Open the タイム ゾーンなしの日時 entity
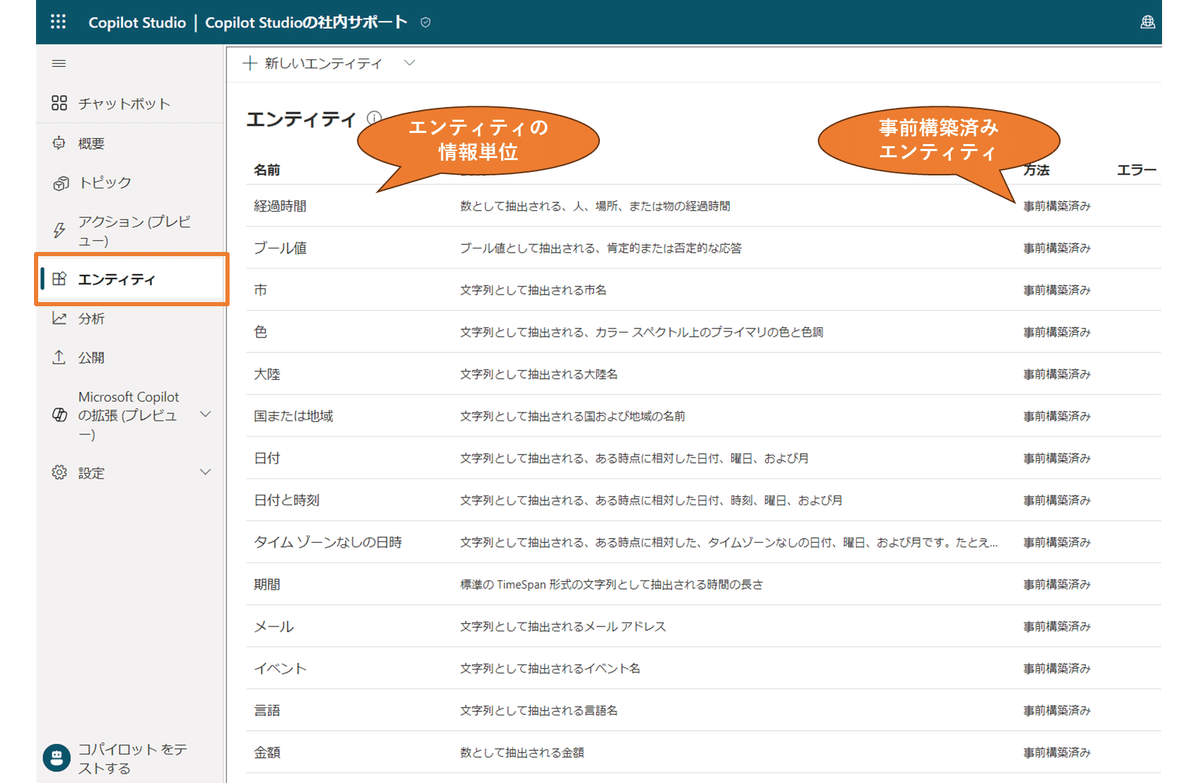 pos(328,542)
